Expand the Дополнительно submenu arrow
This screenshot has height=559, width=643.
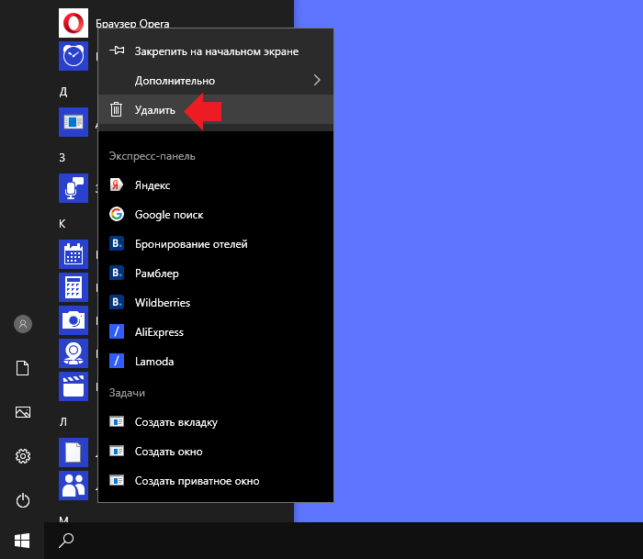317,80
